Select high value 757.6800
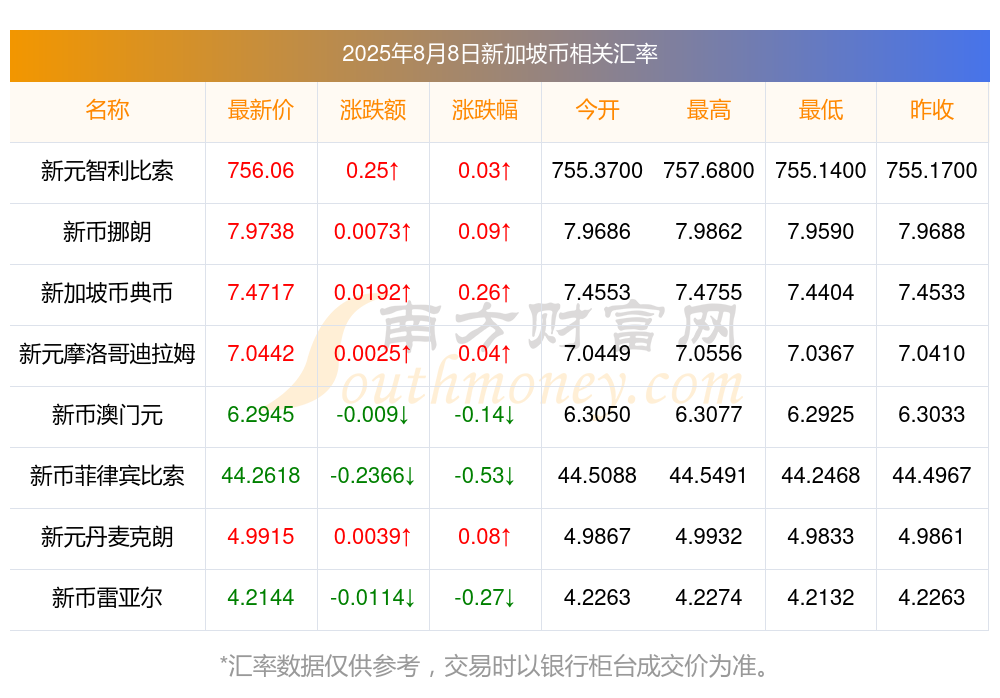Viewport: 1000px width, 698px height. [x=709, y=170]
